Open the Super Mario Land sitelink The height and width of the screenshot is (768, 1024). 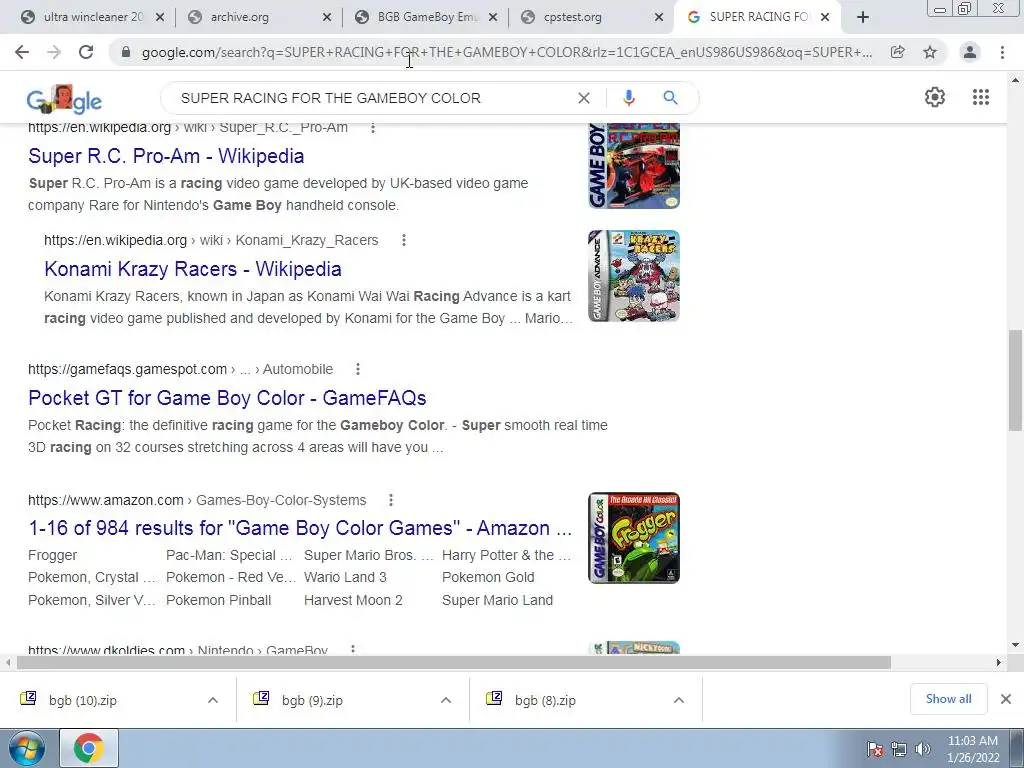tap(497, 600)
